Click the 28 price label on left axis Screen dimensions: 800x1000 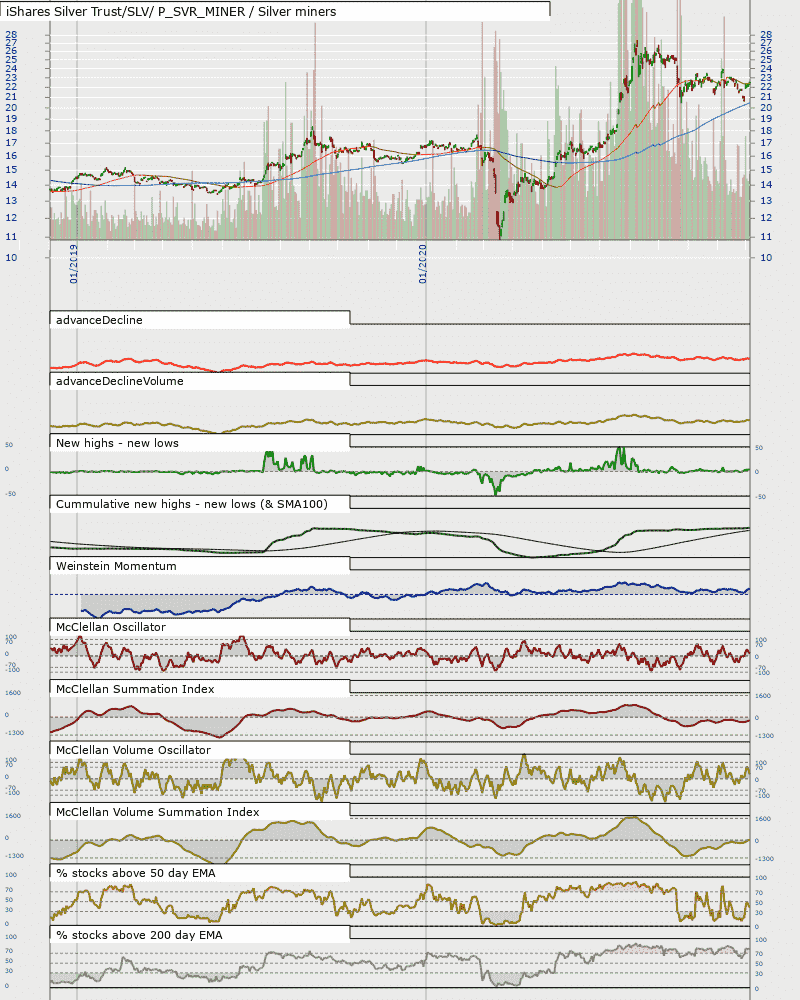[x=11, y=34]
